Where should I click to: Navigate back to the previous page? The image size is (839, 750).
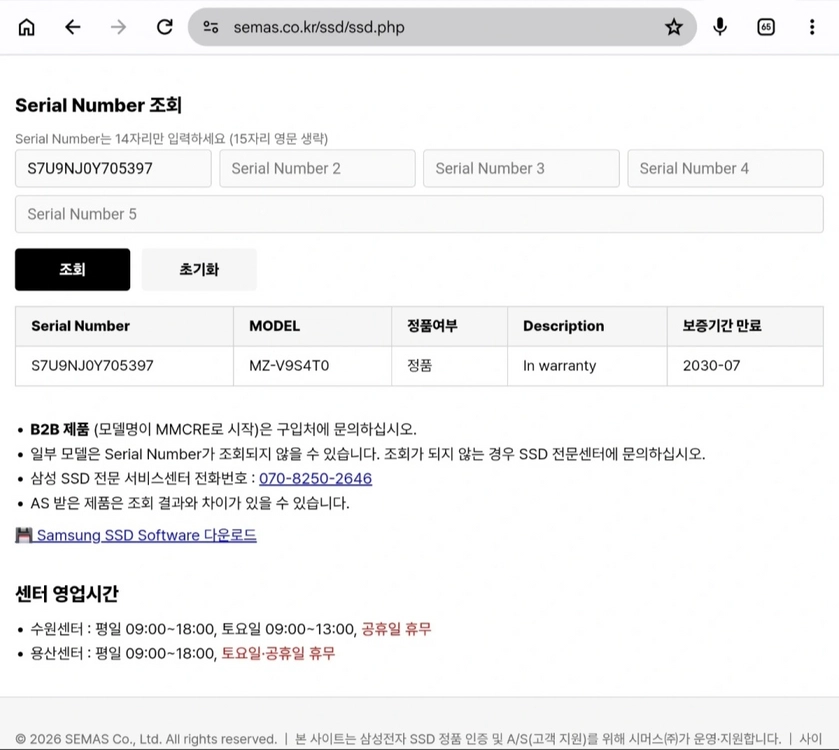(x=72, y=27)
